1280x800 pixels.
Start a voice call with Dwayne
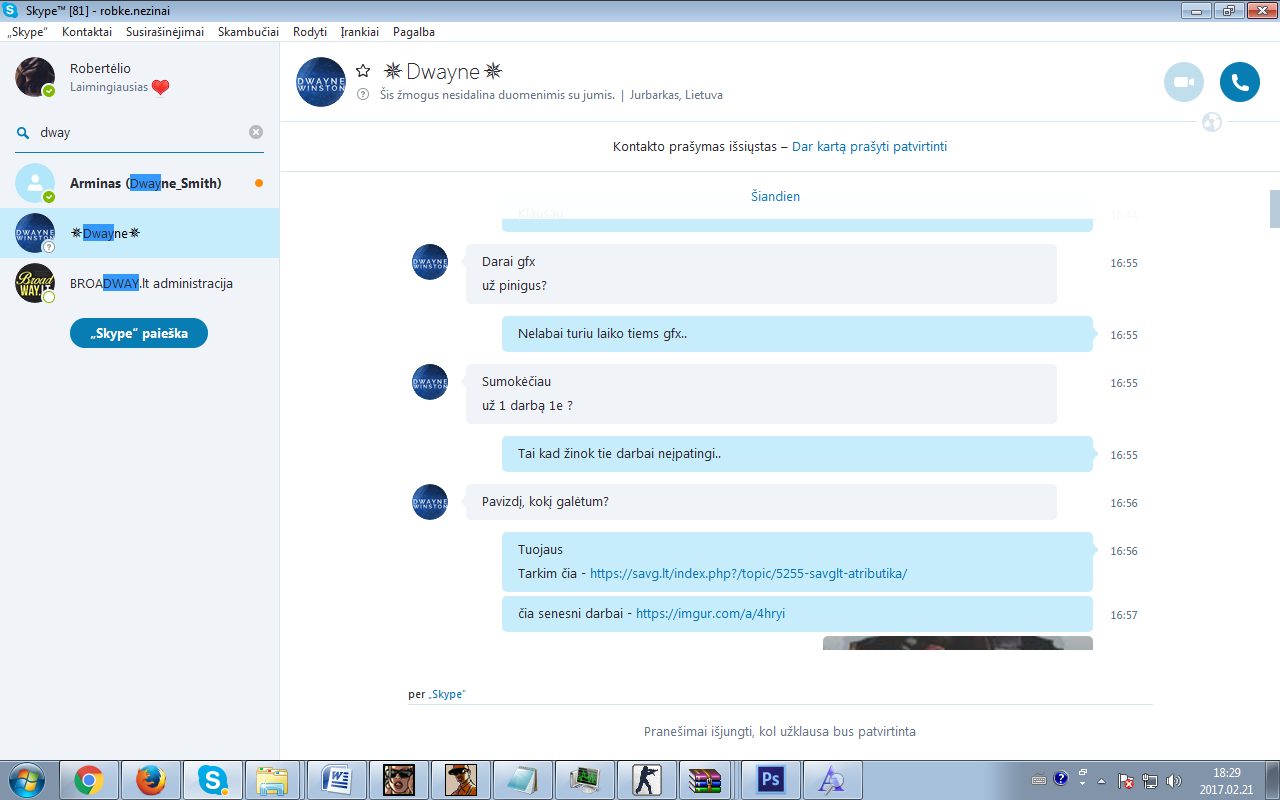[1240, 82]
